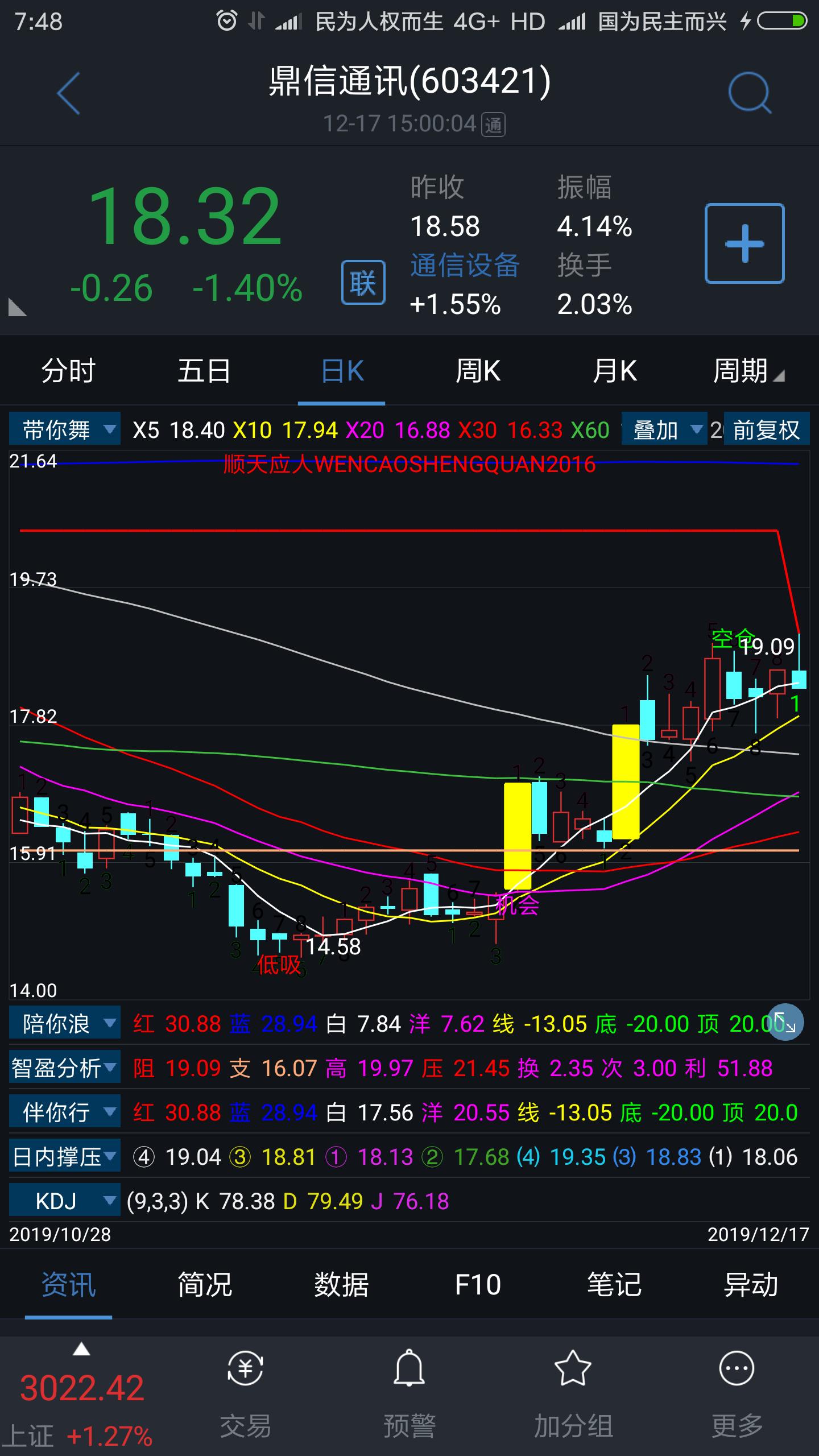The image size is (819, 1456).
Task: Tap the back arrow icon
Action: point(69,94)
